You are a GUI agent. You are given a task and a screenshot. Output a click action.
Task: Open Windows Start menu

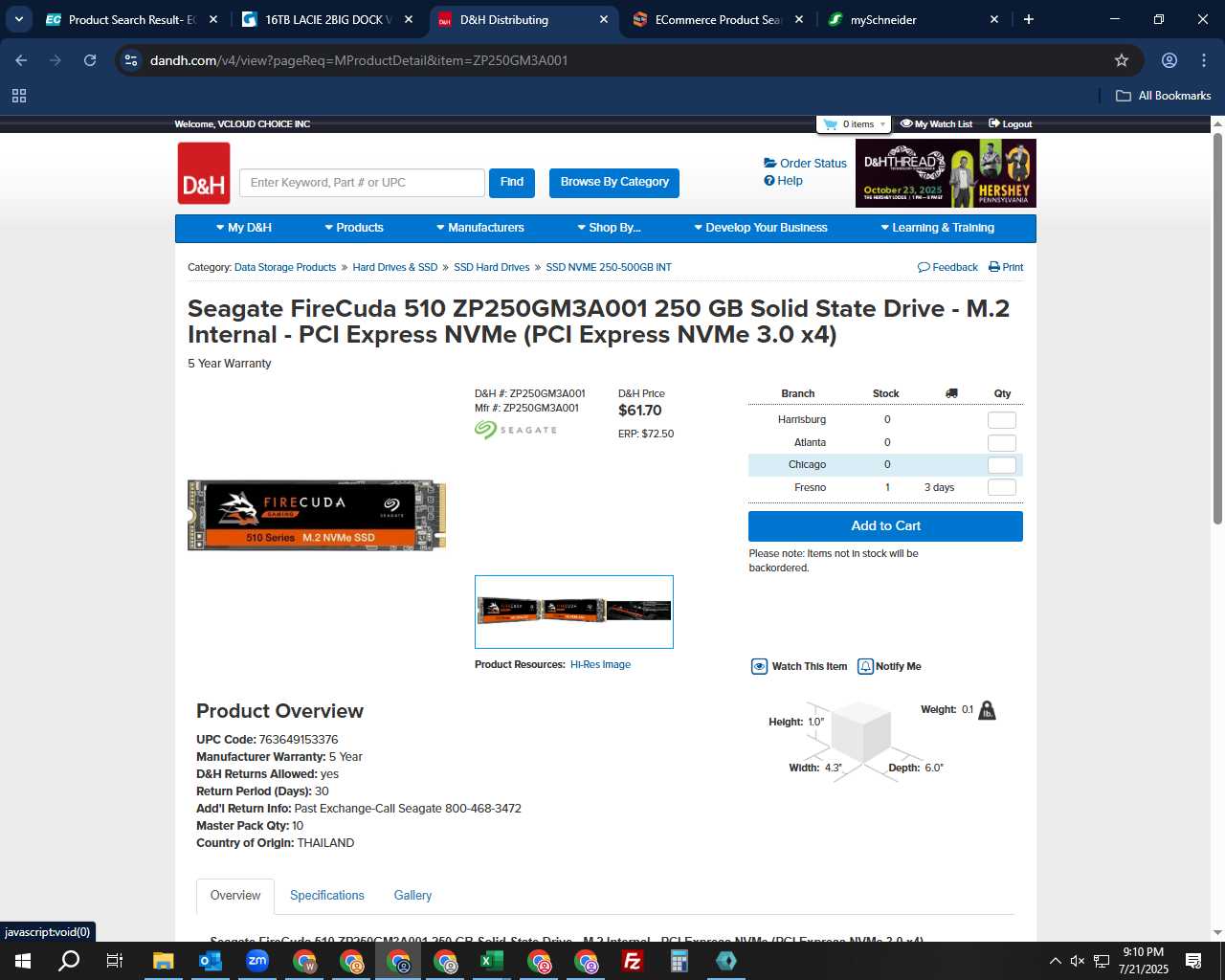point(23,961)
